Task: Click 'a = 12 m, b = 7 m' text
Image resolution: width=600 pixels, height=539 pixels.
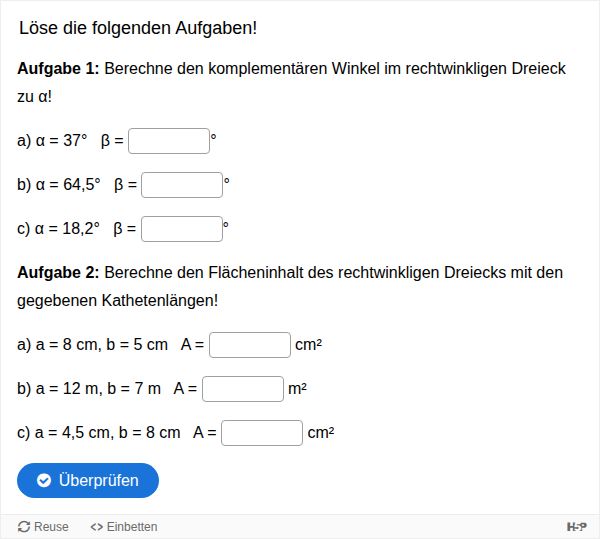Action: [x=98, y=389]
